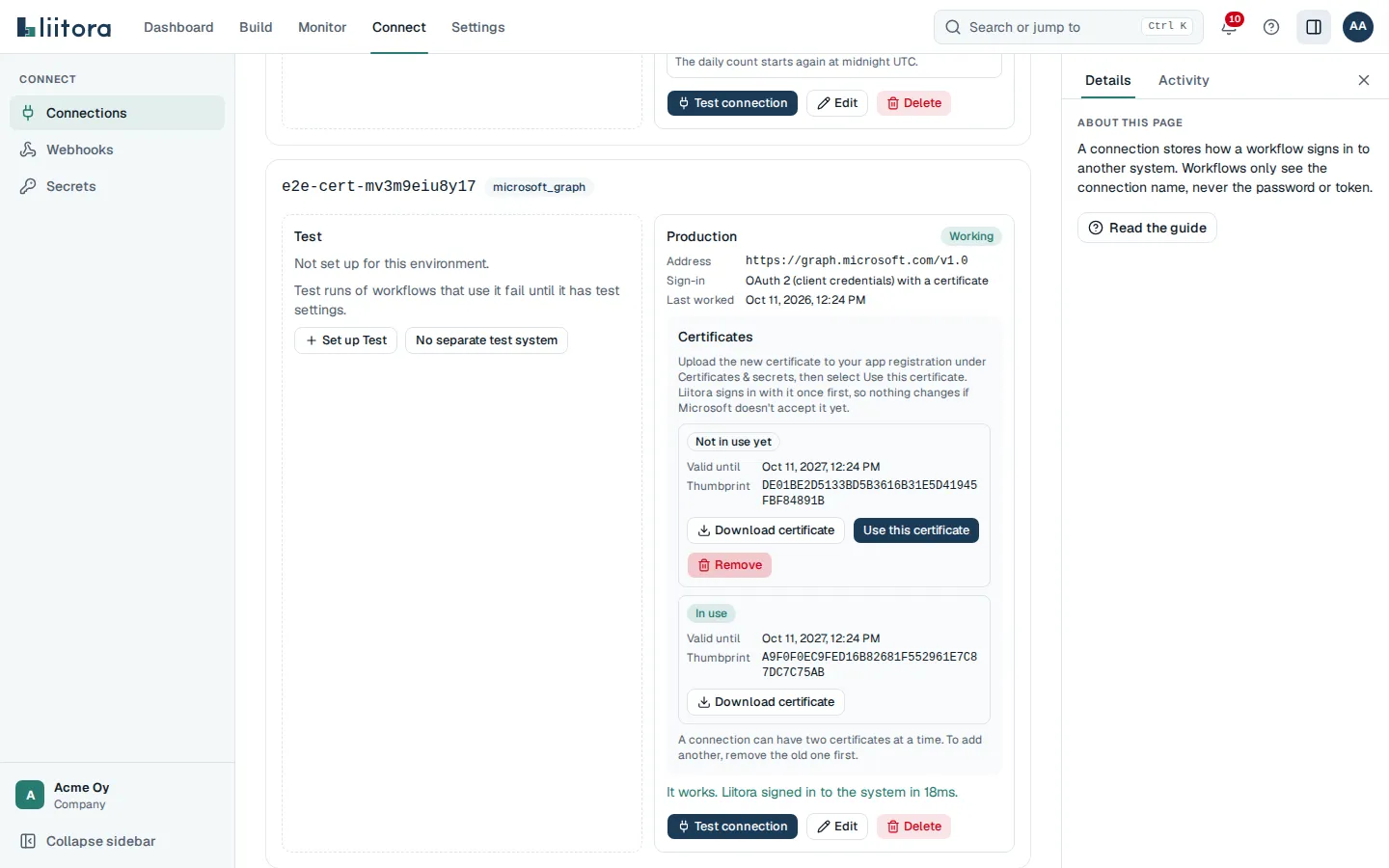
Task: Click Read the guide link
Action: click(x=1147, y=228)
